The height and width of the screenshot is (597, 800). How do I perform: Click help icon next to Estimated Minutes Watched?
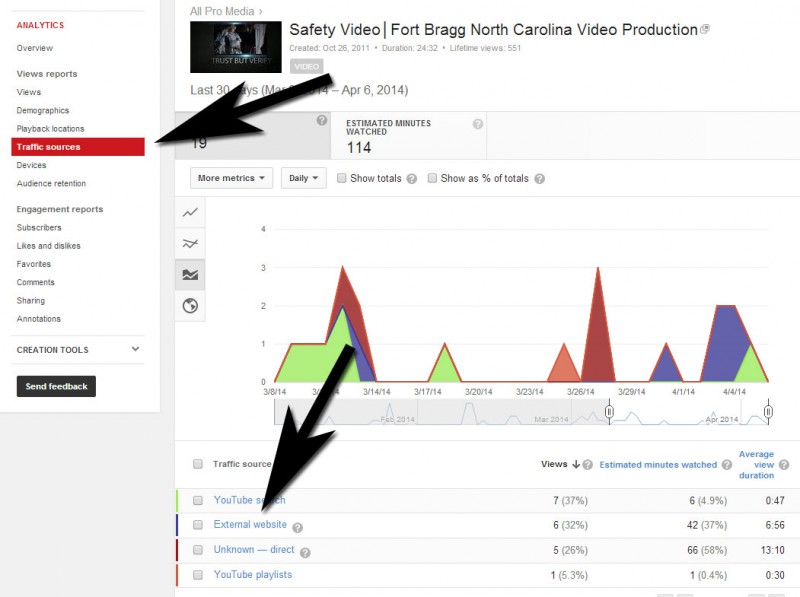click(x=478, y=124)
